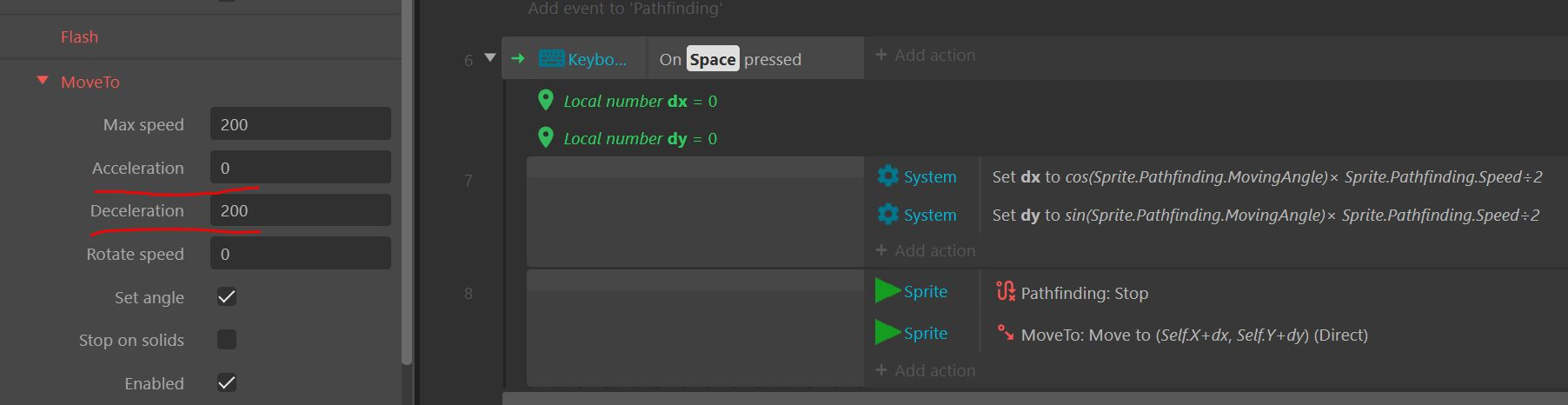1568x405 pixels.
Task: Click the properties panel vertical scrollbar
Action: pos(407,181)
